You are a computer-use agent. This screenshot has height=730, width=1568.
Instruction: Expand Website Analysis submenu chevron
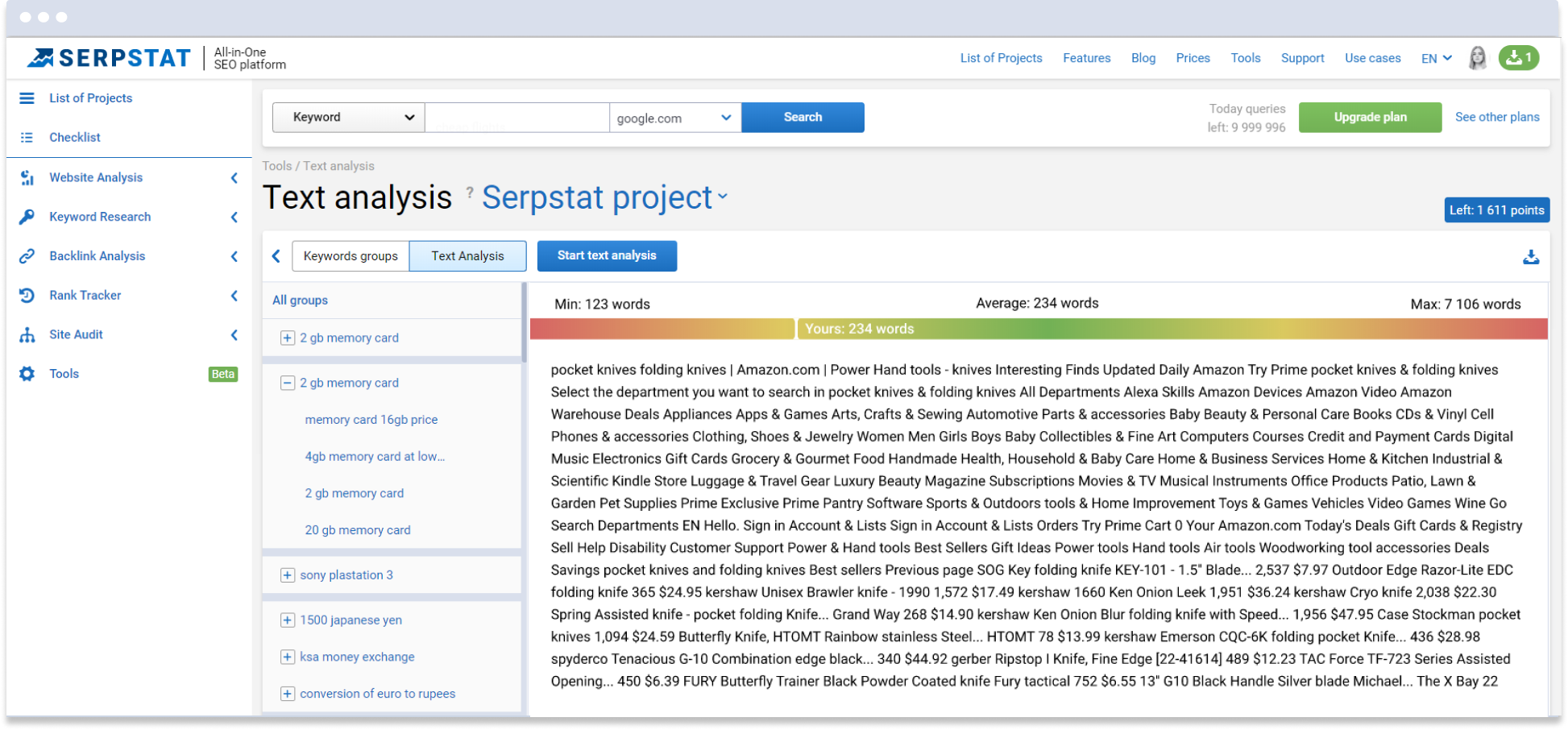tap(234, 178)
